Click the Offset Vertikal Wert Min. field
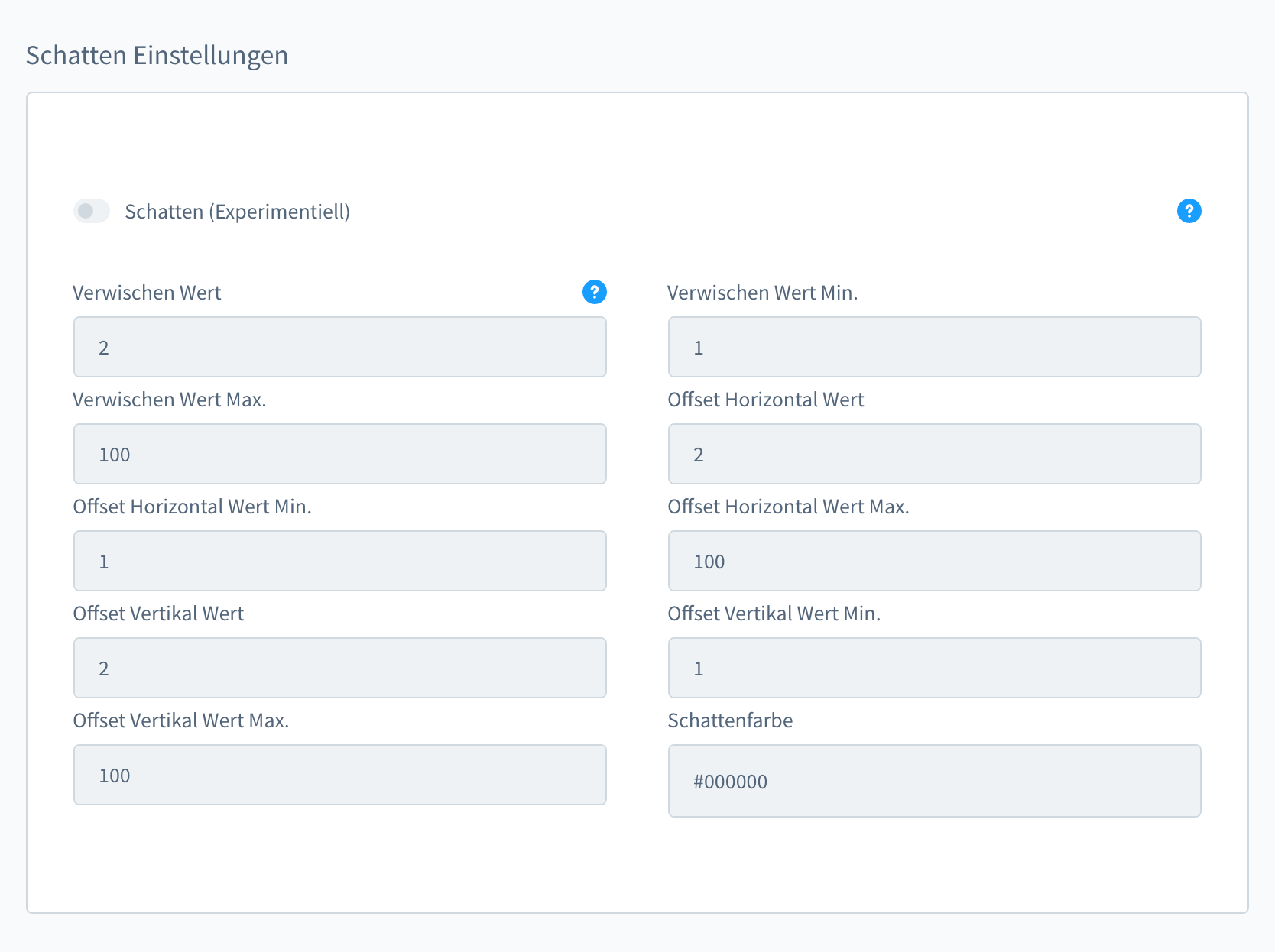Screen dimensions: 1275x952 [x=935, y=668]
